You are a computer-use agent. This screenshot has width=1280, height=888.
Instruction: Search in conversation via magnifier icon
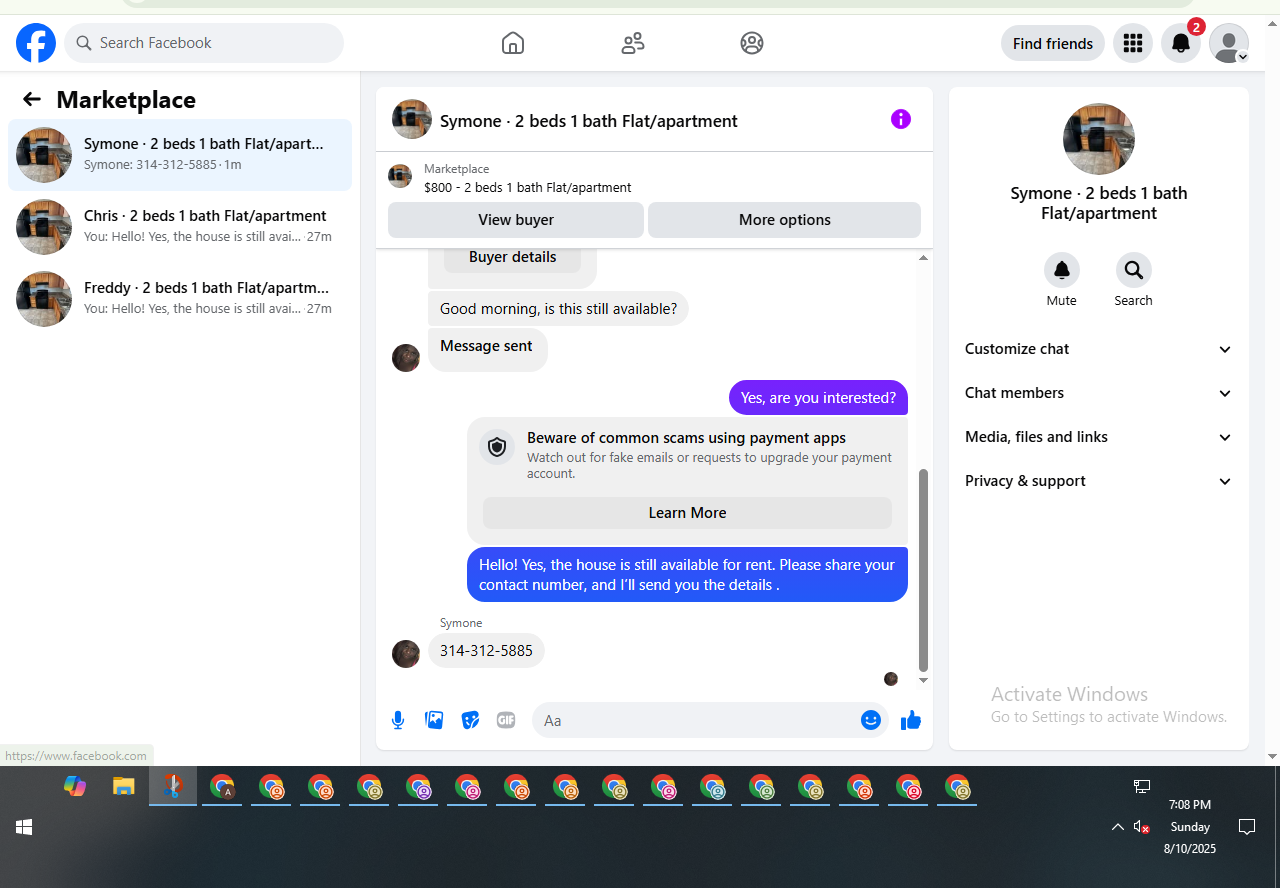coord(1134,270)
